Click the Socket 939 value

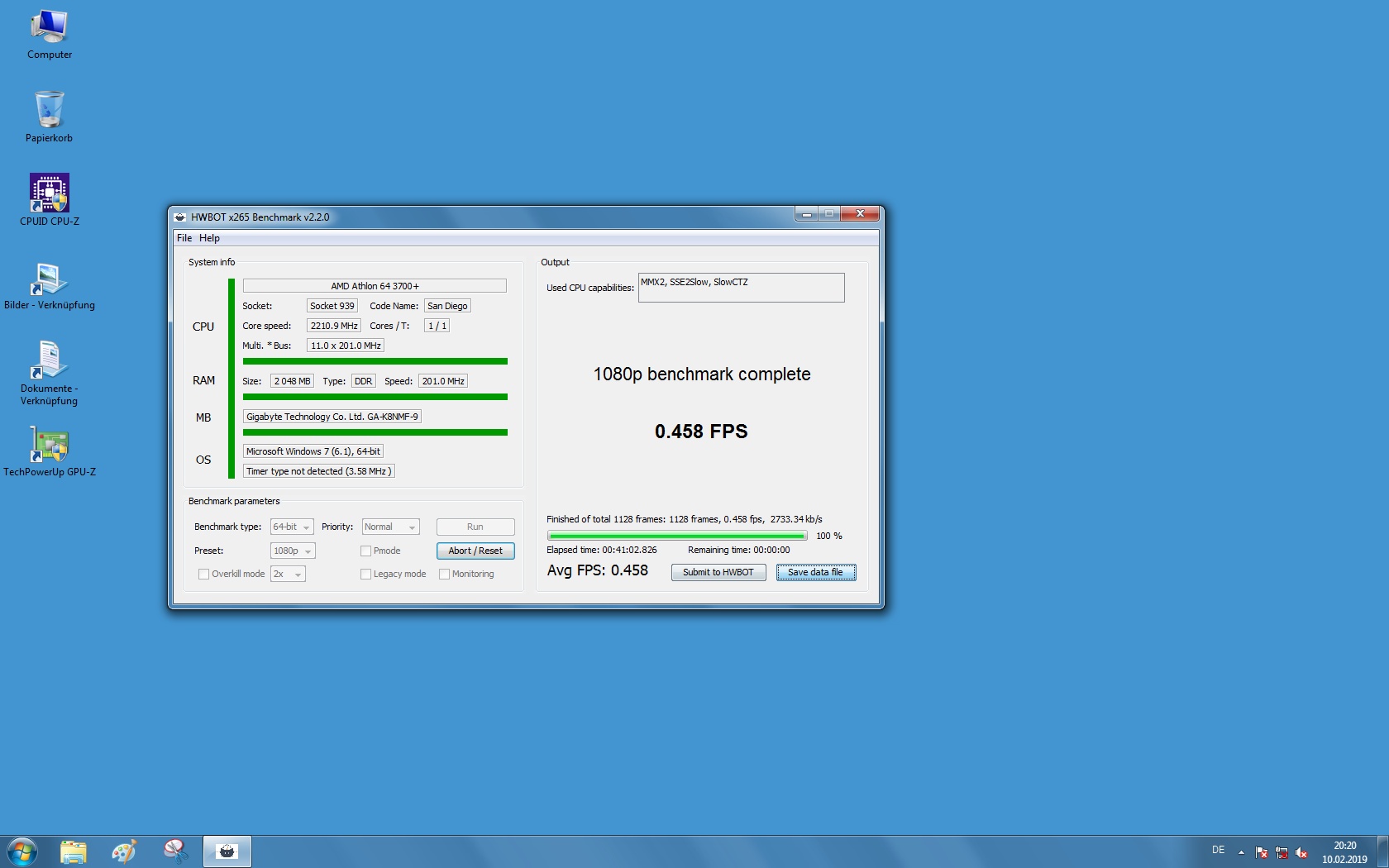[x=332, y=306]
